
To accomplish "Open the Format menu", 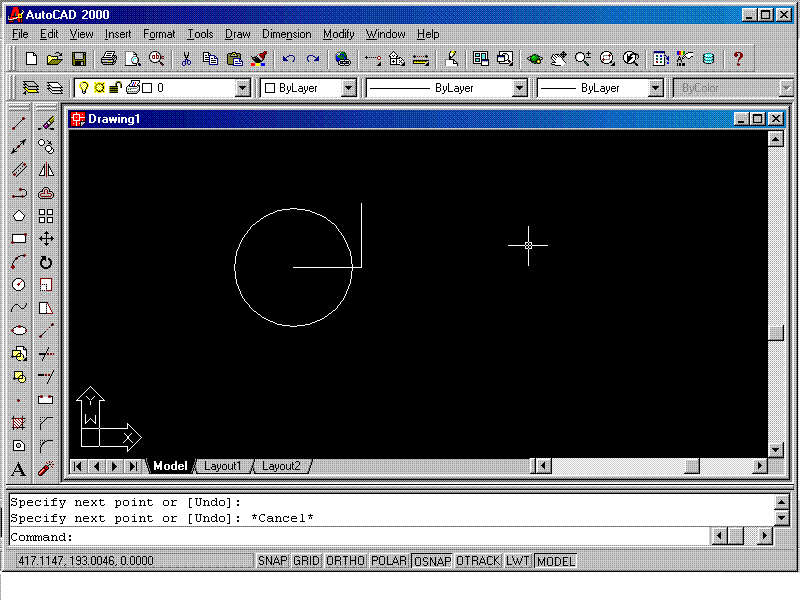I will click(x=159, y=34).
